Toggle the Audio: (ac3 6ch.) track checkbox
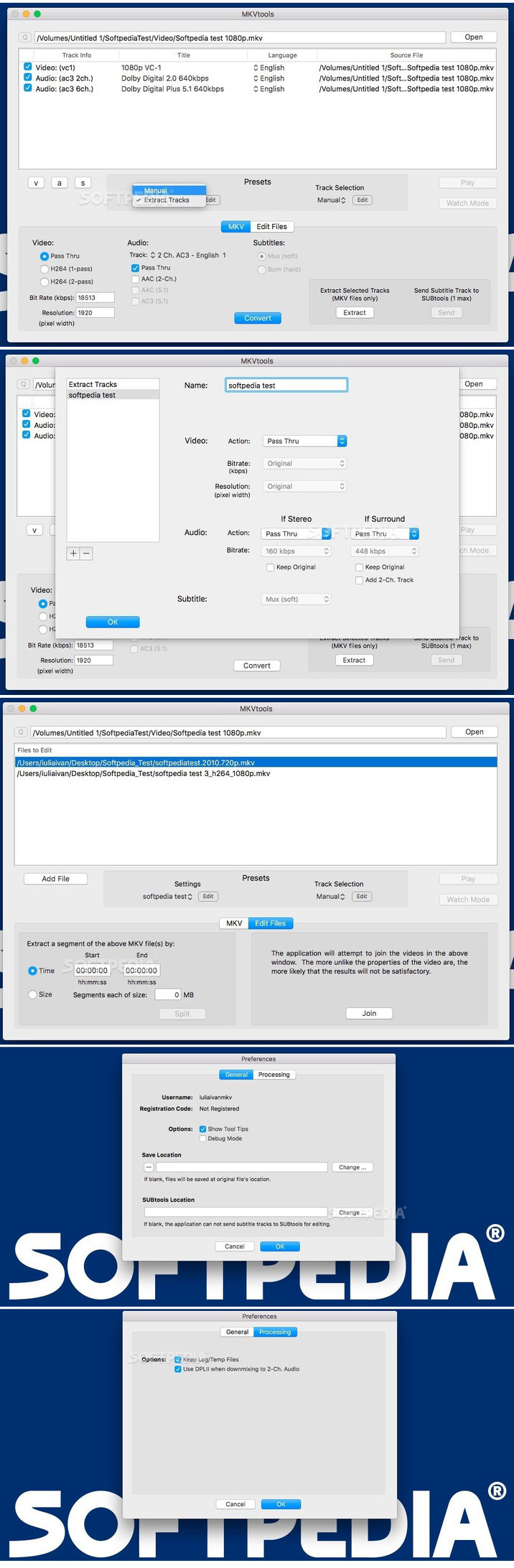514x1568 pixels. coord(28,88)
